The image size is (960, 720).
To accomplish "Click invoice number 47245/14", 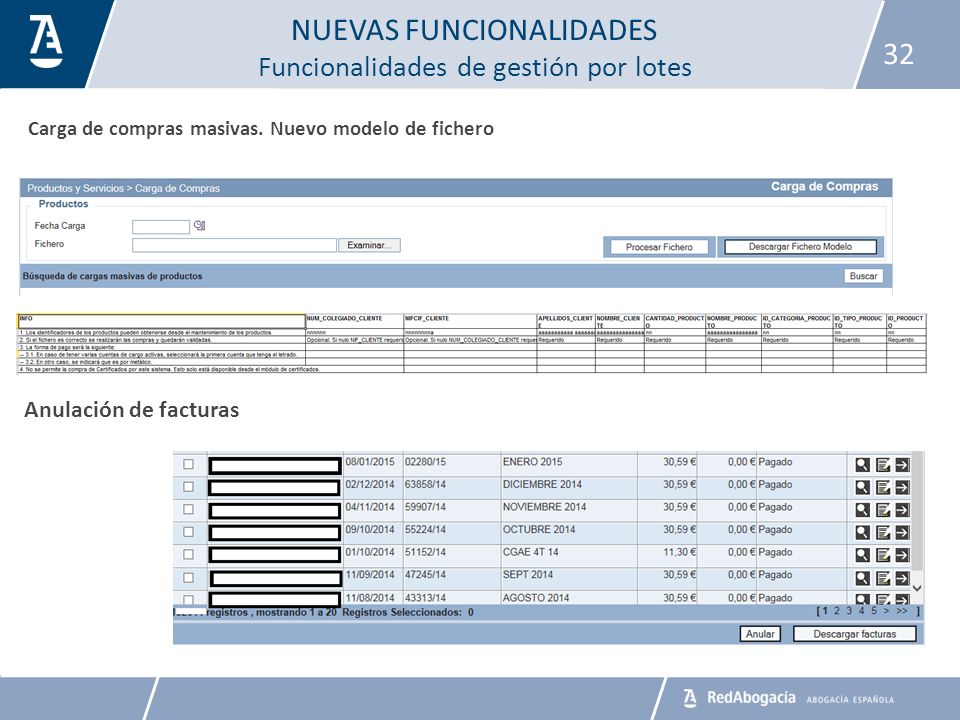I will (425, 575).
